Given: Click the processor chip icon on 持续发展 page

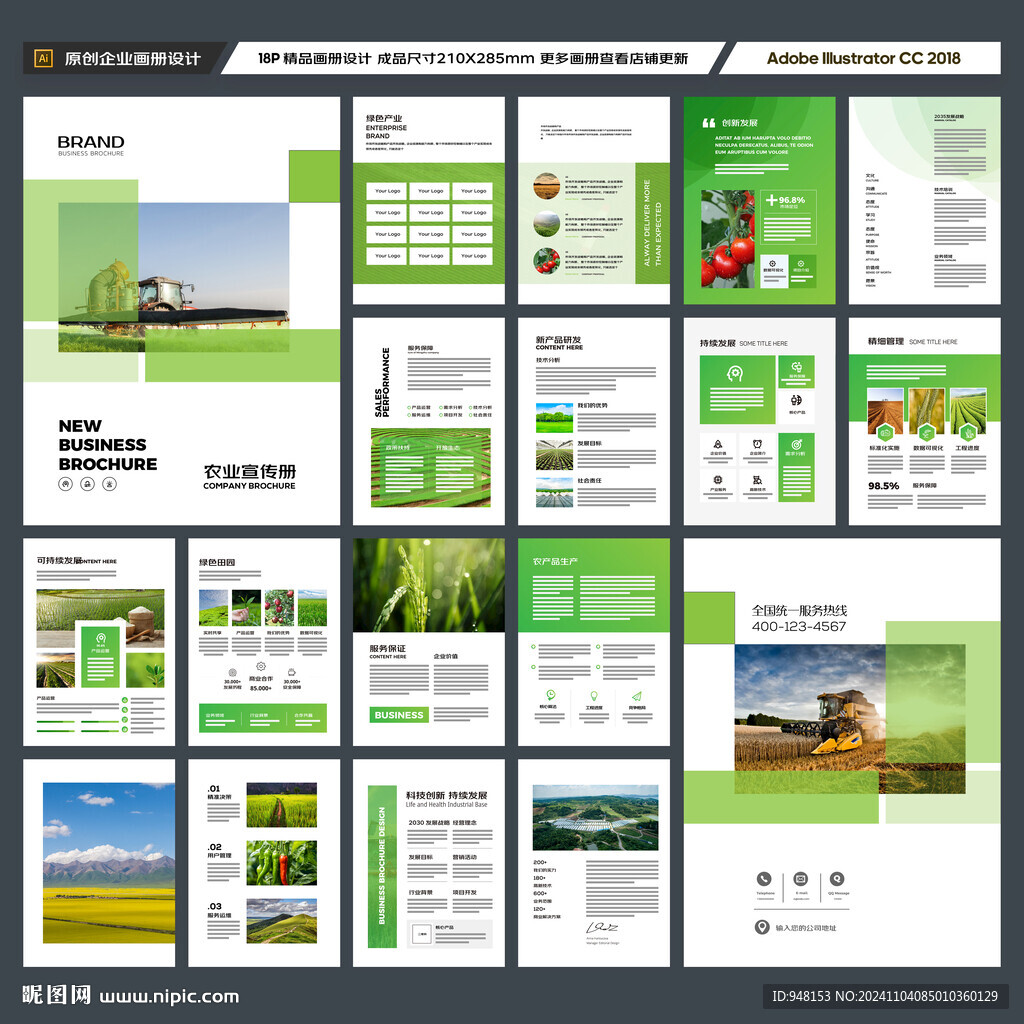Looking at the screenshot, I should (x=718, y=479).
